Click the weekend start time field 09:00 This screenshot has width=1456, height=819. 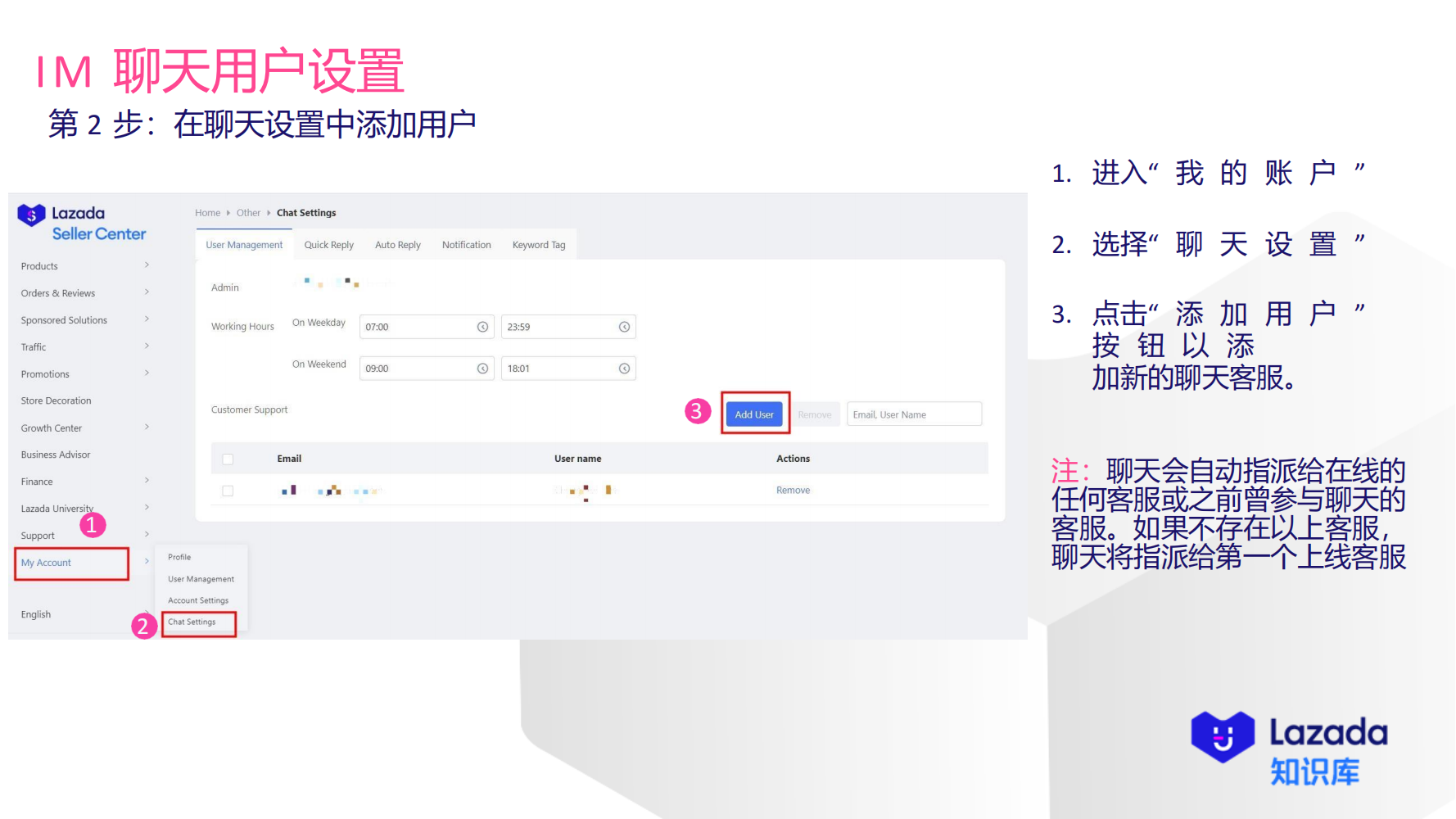tap(427, 369)
